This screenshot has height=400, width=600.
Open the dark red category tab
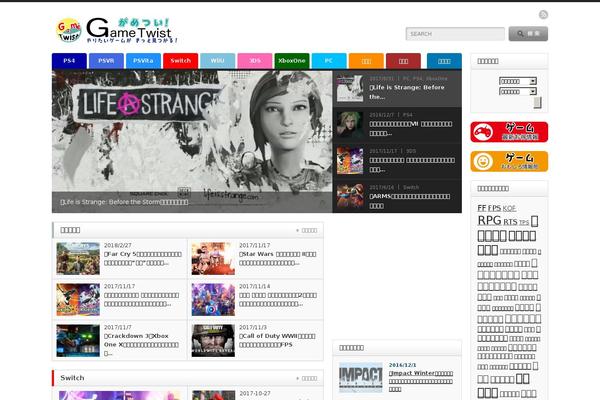[403, 61]
